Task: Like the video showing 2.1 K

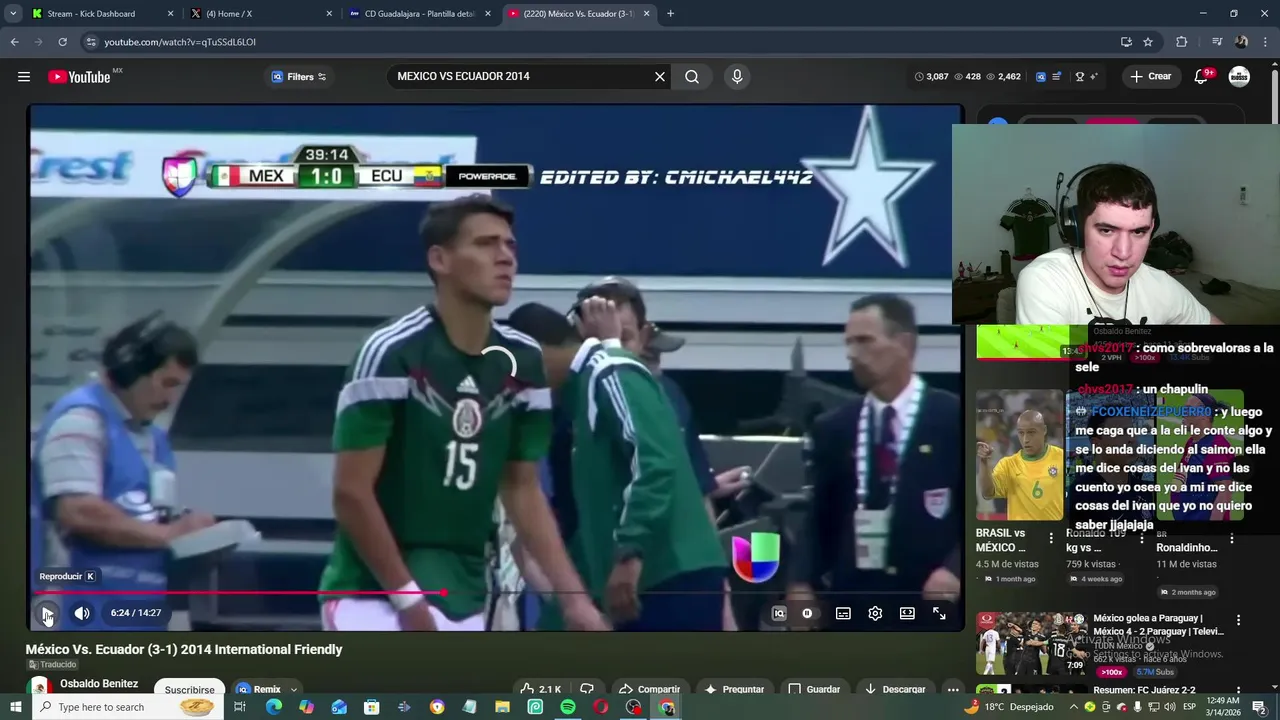Action: coord(540,689)
